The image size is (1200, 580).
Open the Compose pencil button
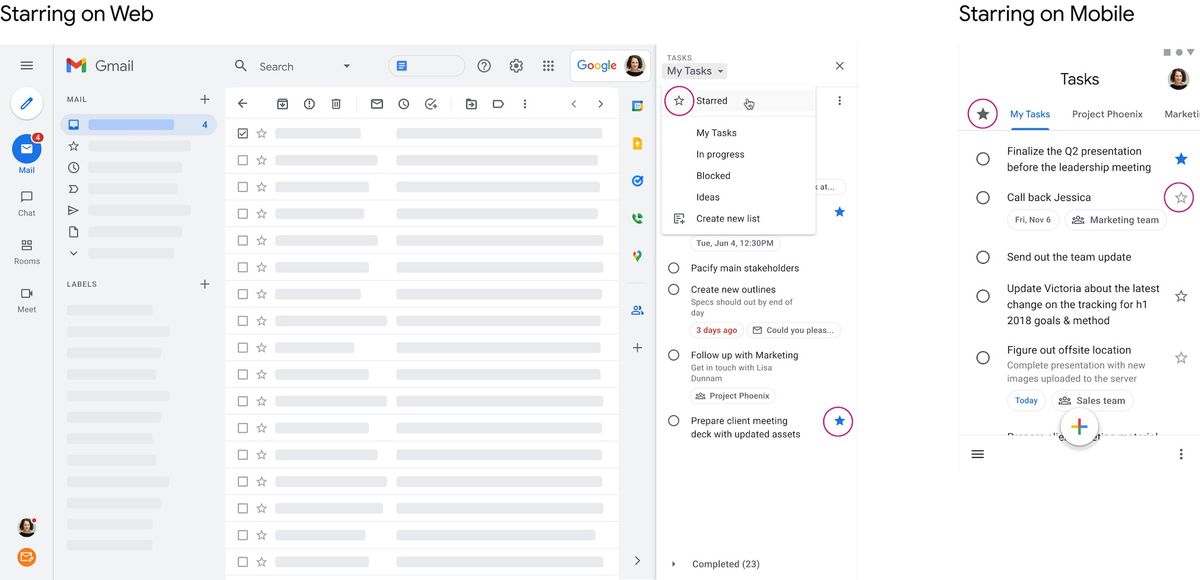click(26, 103)
